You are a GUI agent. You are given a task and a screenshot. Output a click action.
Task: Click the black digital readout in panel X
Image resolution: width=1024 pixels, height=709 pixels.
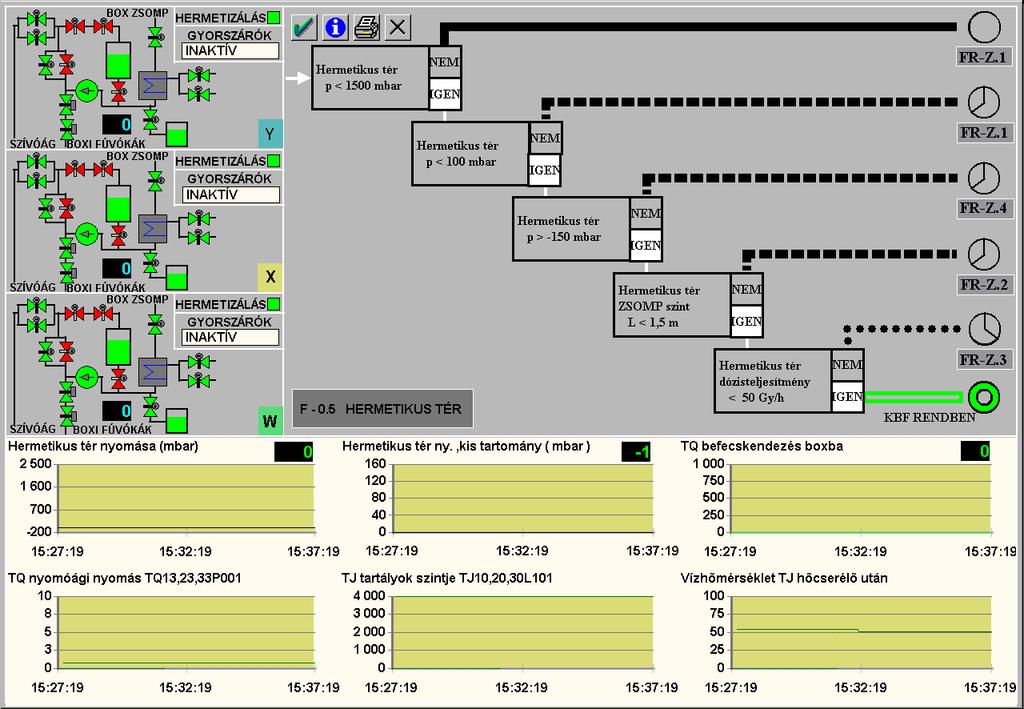coord(117,268)
